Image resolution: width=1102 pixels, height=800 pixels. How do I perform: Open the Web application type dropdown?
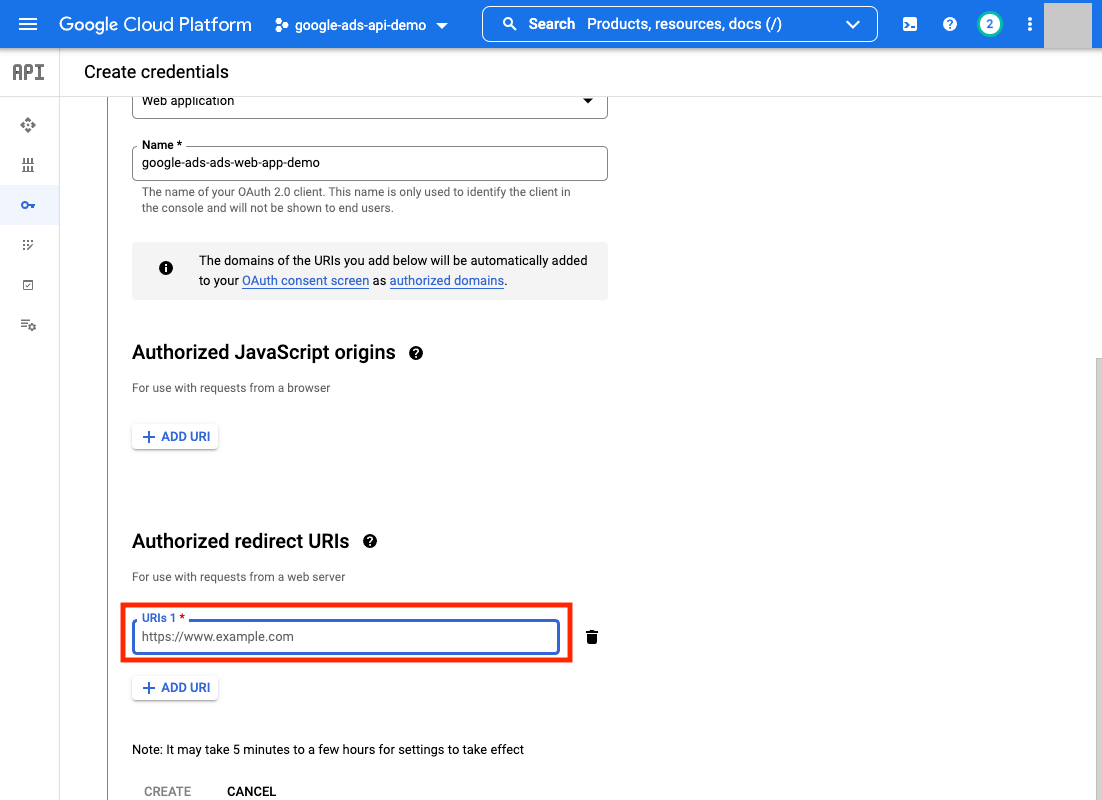(370, 103)
